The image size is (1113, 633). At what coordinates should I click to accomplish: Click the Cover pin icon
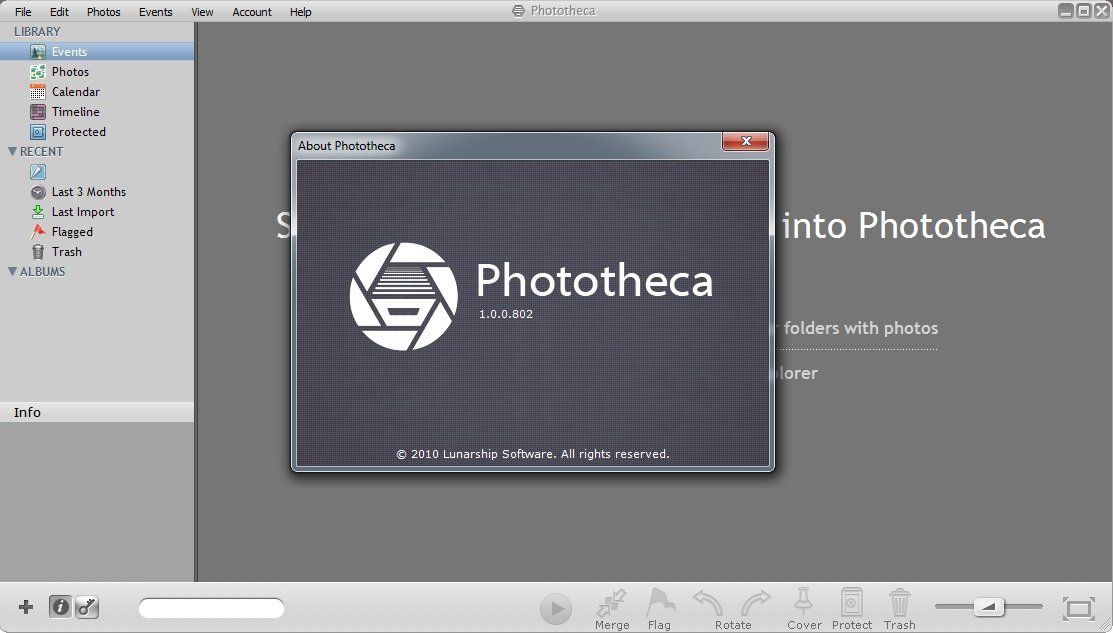[x=804, y=601]
